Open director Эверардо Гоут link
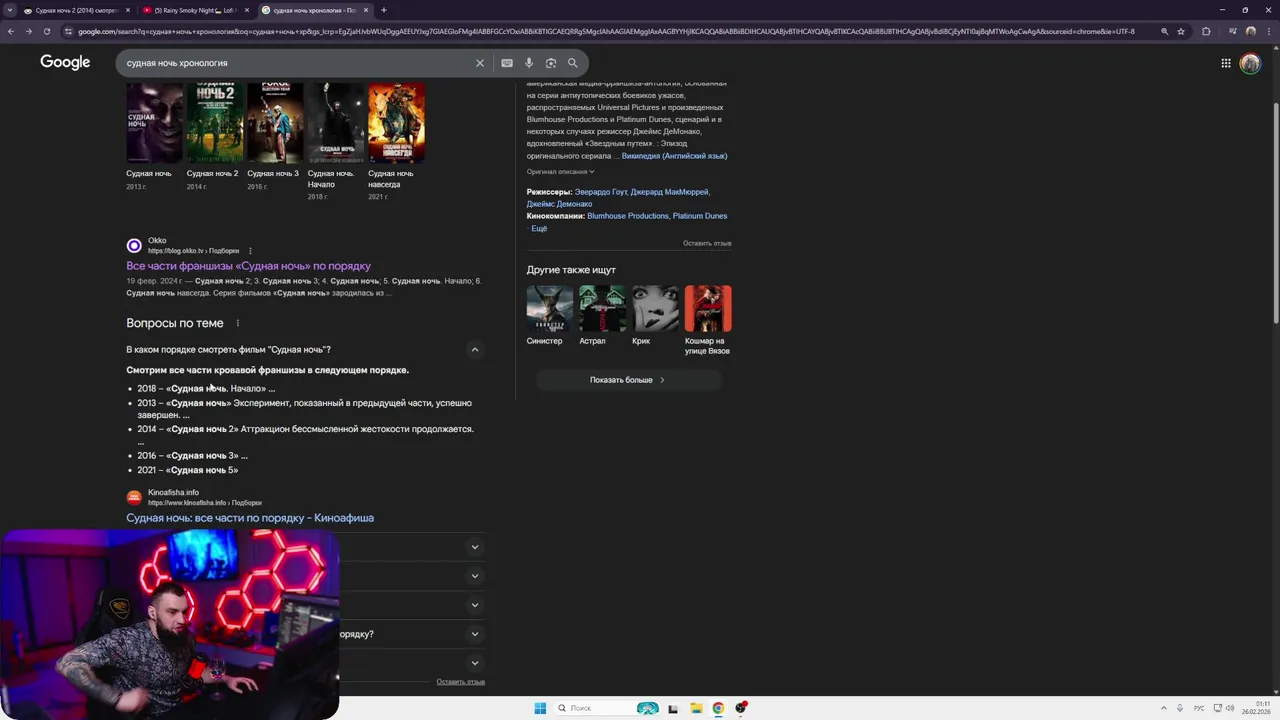Screen dimensions: 1280x720 [601, 192]
